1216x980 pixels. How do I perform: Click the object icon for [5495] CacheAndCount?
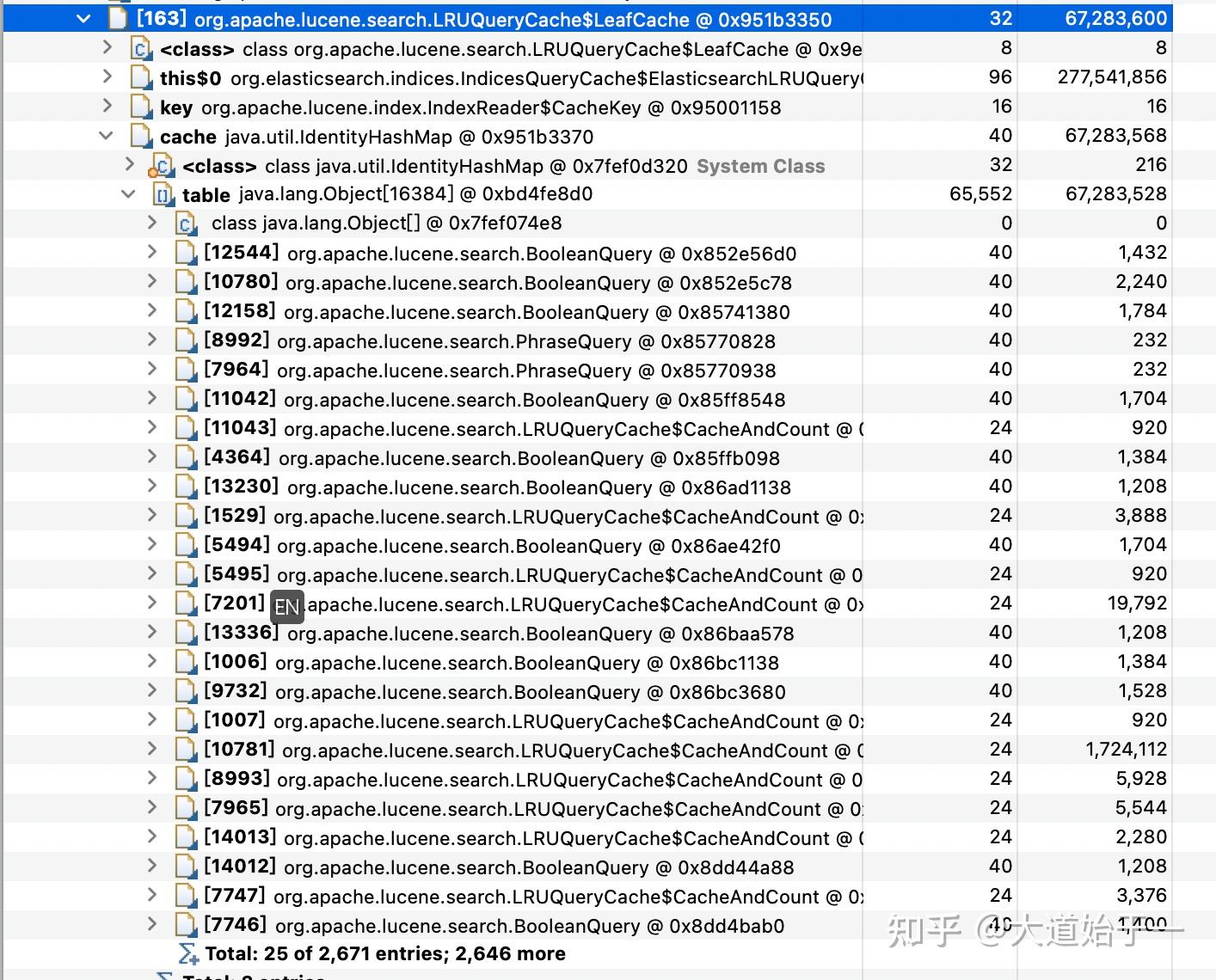coord(186,575)
